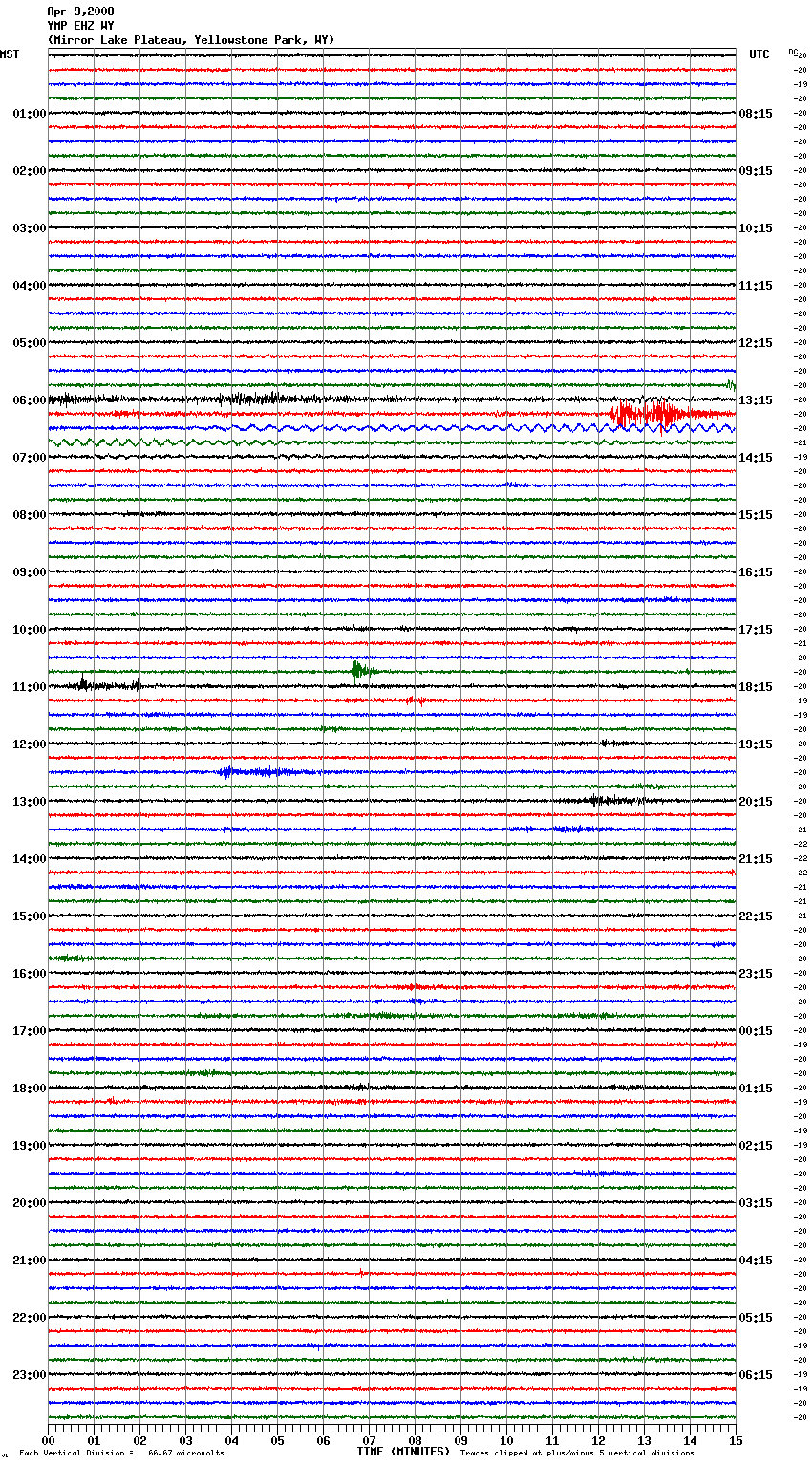Click minute tick label 01 on bottom axis

94,1440
